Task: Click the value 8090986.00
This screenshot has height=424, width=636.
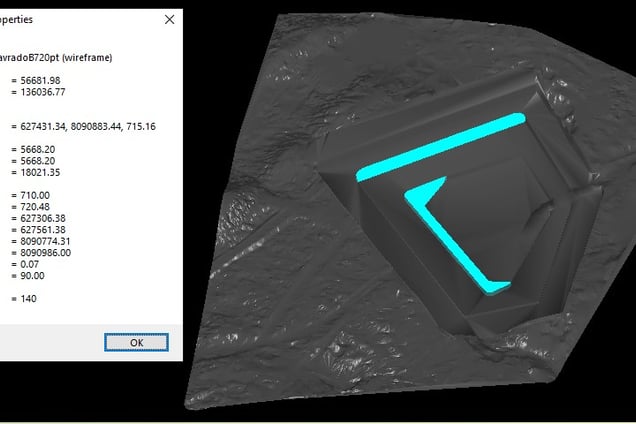Action: [45, 253]
